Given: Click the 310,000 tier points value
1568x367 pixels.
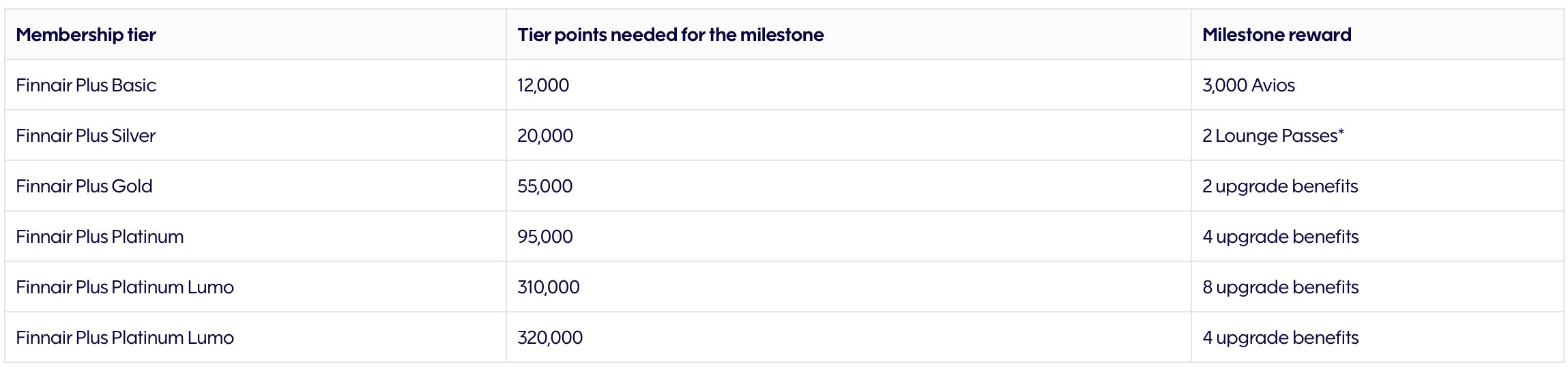Looking at the screenshot, I should click(549, 287).
